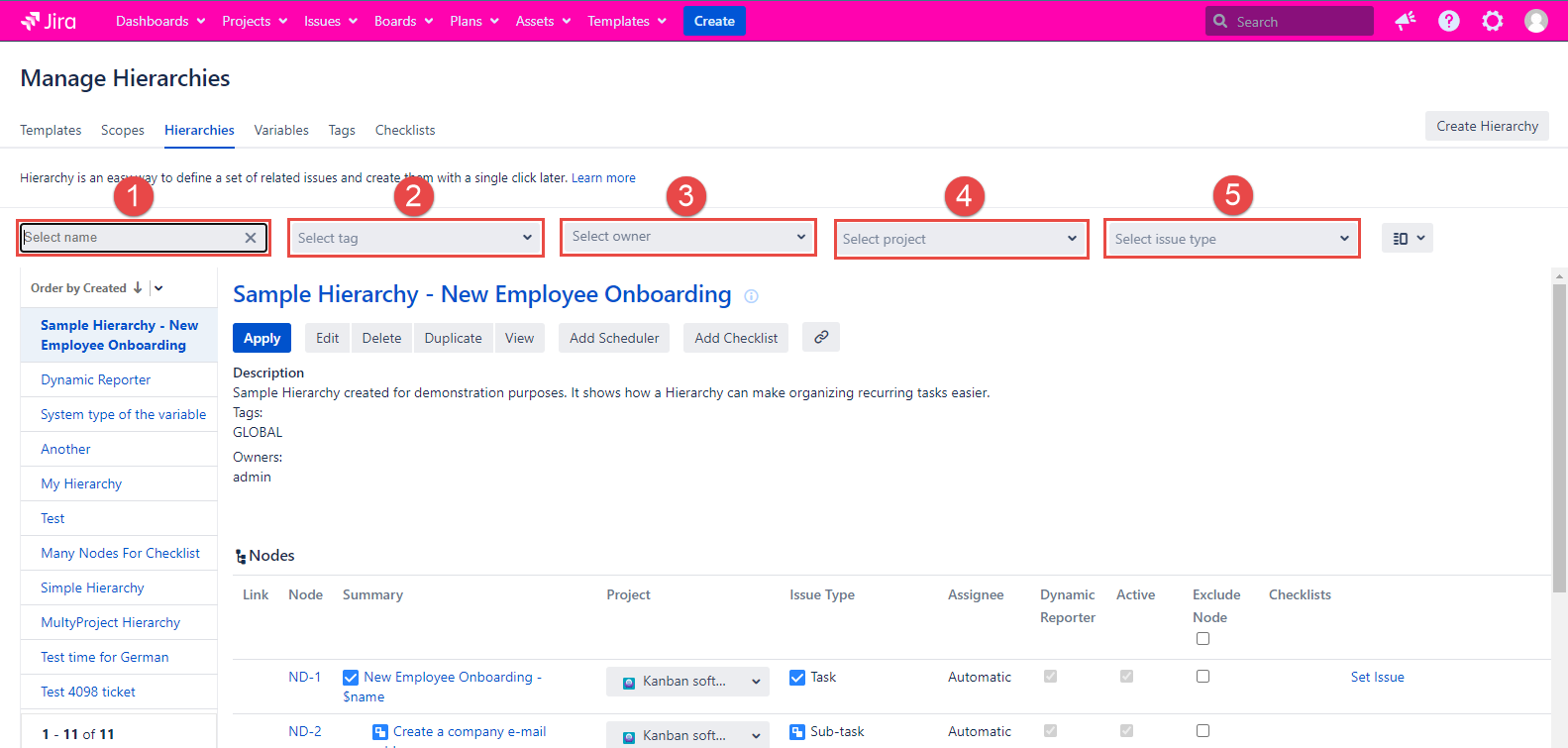
Task: Expand the Select tag dropdown
Action: pos(416,238)
